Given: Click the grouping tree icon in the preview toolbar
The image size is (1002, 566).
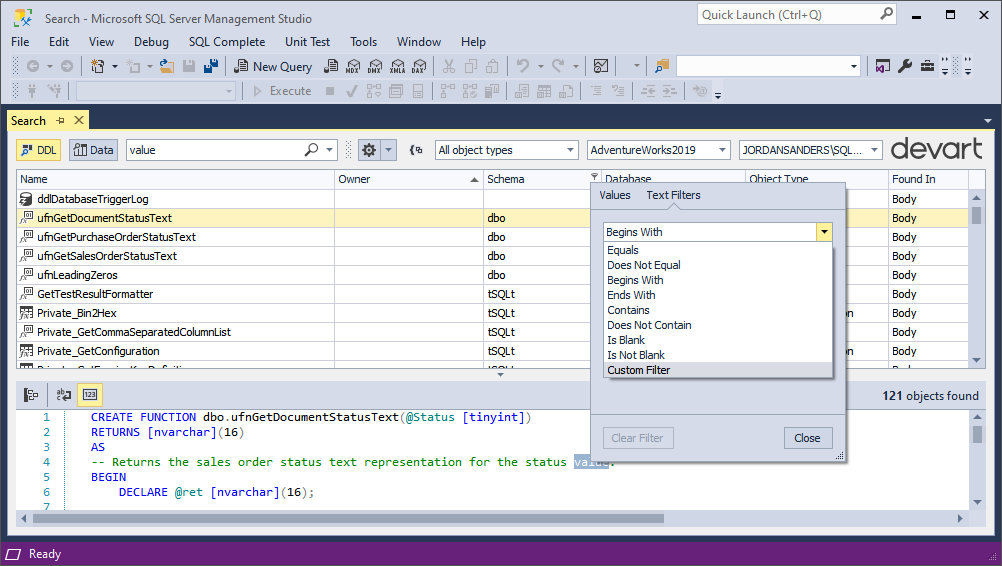Looking at the screenshot, I should [x=31, y=395].
